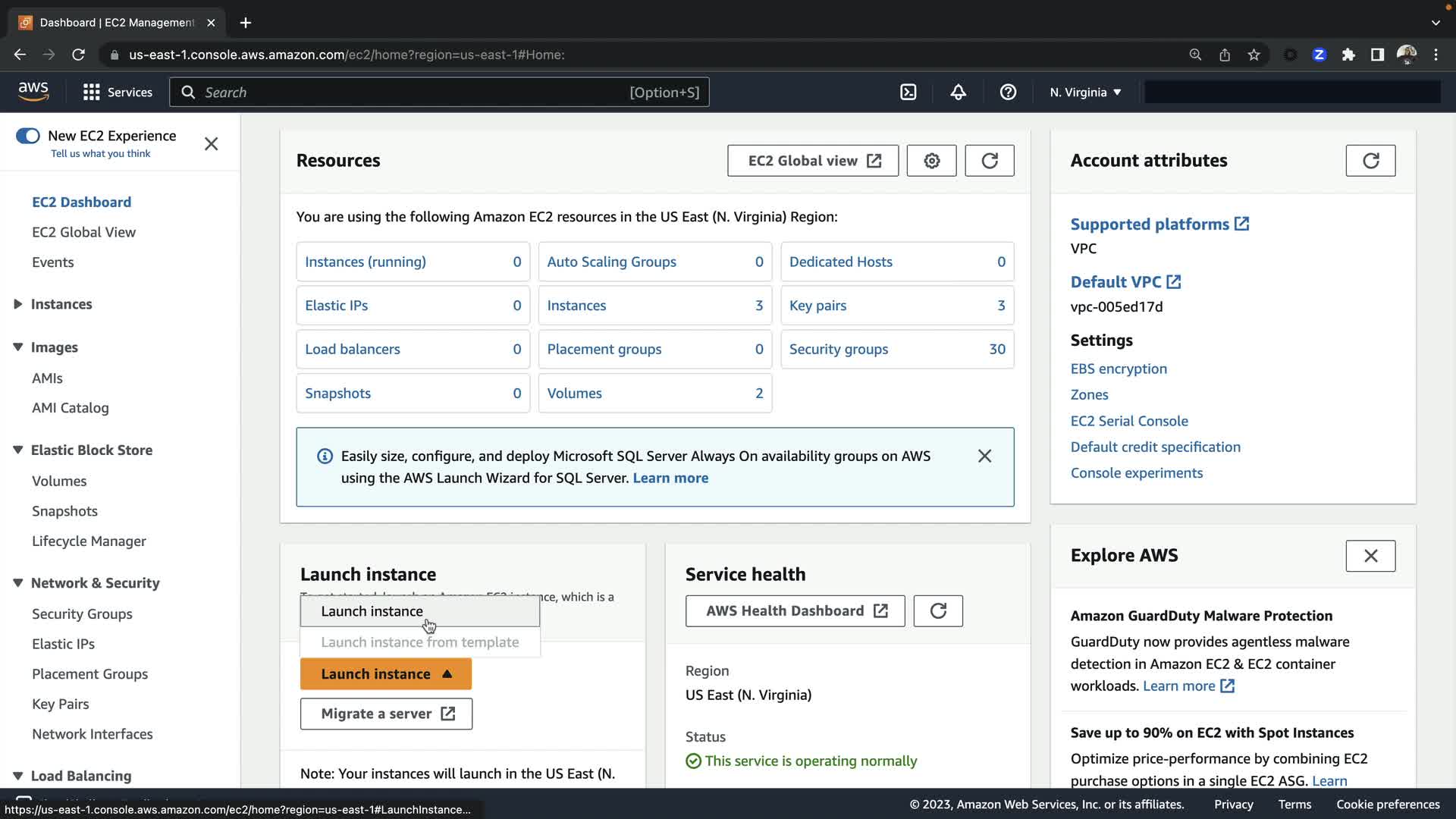This screenshot has height=819, width=1456.
Task: Refresh the Account attributes panel
Action: pyautogui.click(x=1370, y=161)
